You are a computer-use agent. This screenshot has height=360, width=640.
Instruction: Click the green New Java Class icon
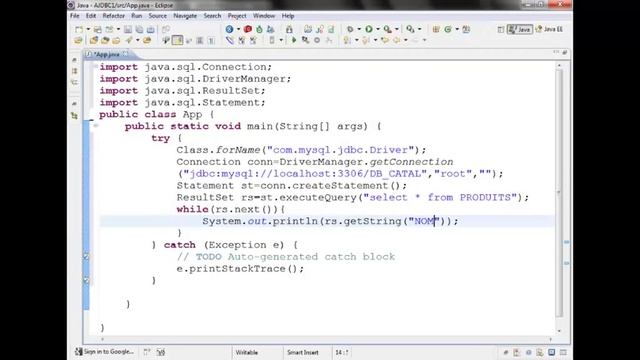click(448, 29)
